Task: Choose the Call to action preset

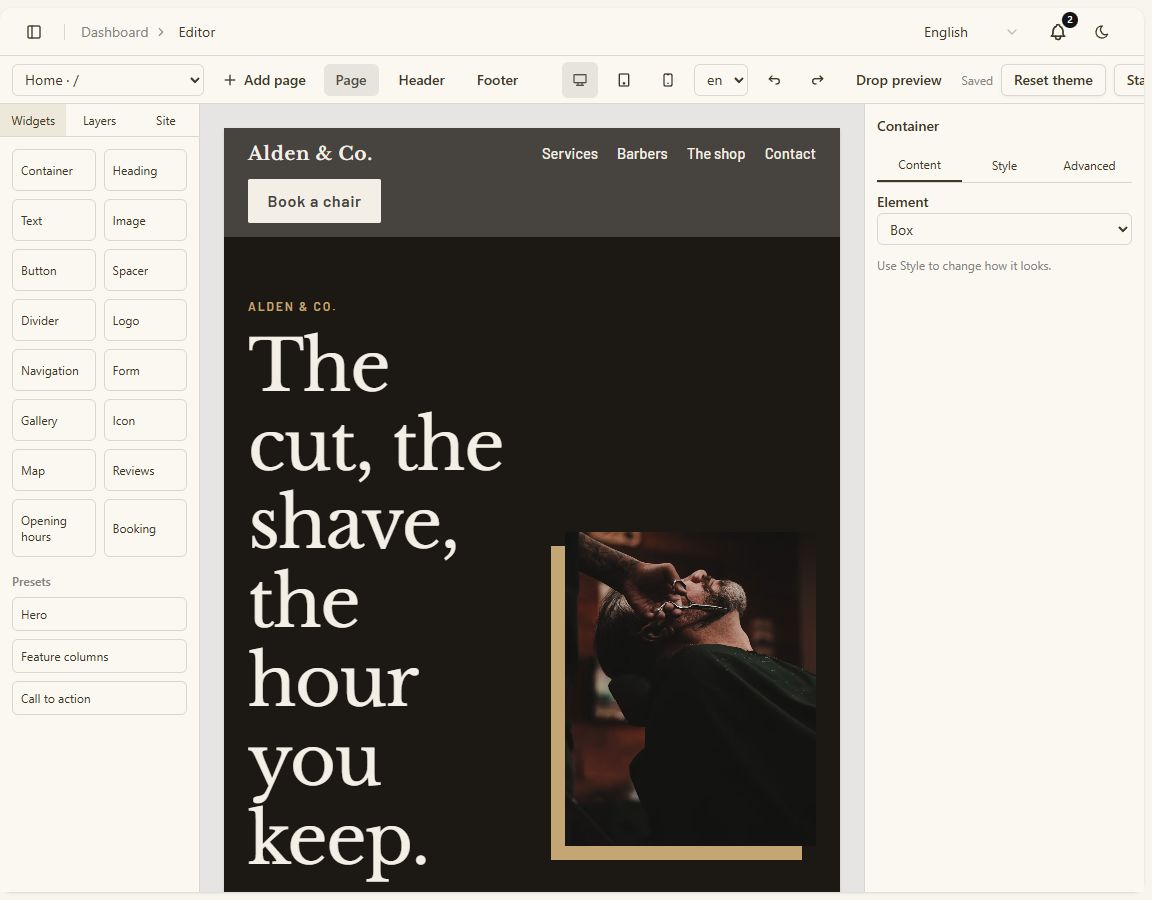Action: pos(99,698)
